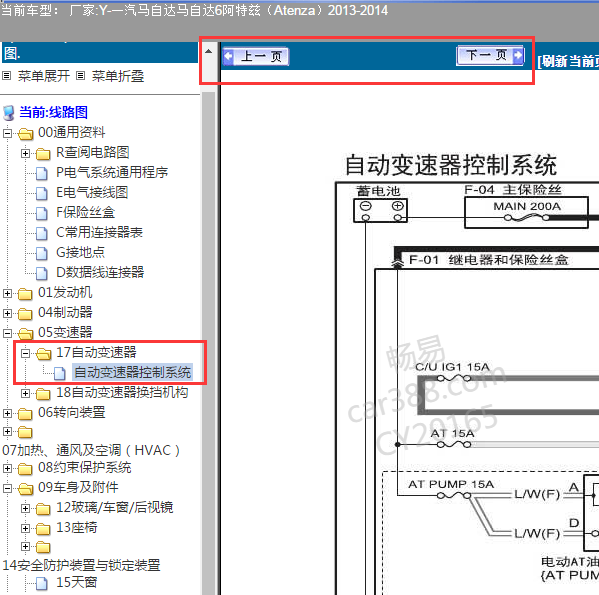The image size is (599, 595).
Task: Click the AT PUMP 15A fuse label
Action: (x=451, y=484)
